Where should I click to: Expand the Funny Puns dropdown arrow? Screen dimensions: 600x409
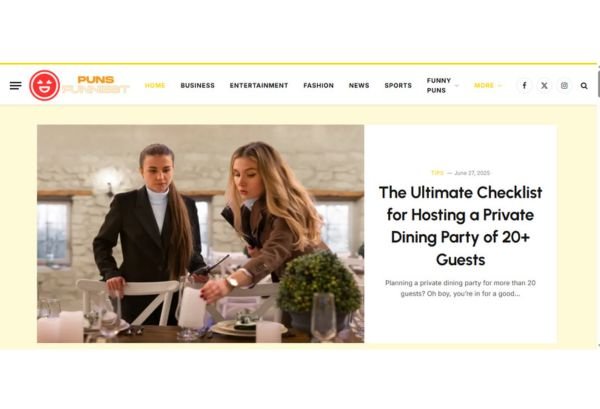pyautogui.click(x=457, y=86)
